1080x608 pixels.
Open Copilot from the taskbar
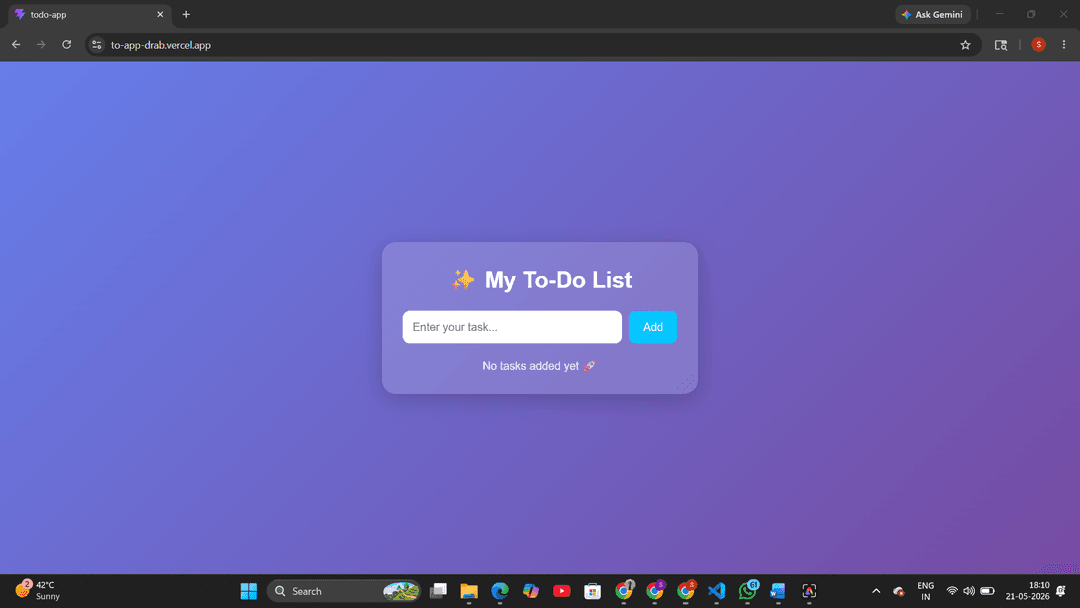pyautogui.click(x=531, y=591)
